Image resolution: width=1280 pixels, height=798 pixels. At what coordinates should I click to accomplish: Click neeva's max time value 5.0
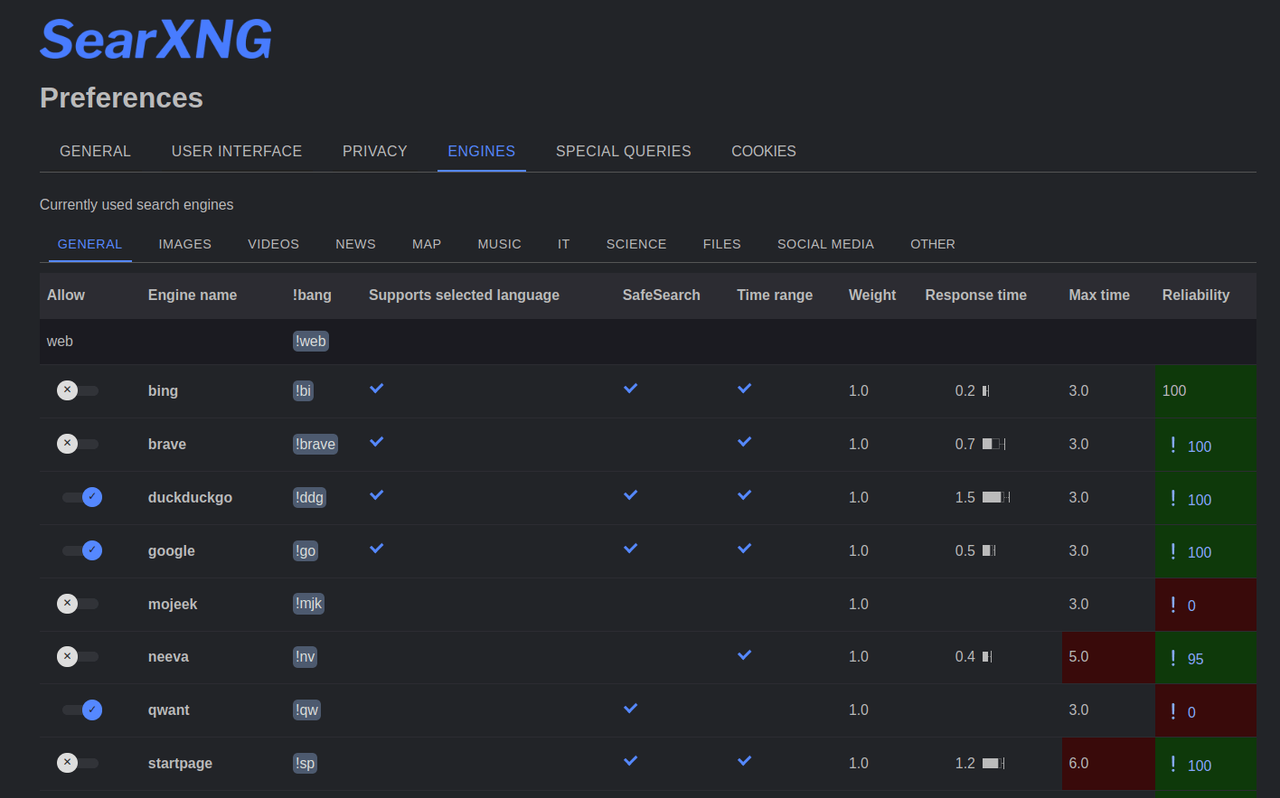[1078, 657]
